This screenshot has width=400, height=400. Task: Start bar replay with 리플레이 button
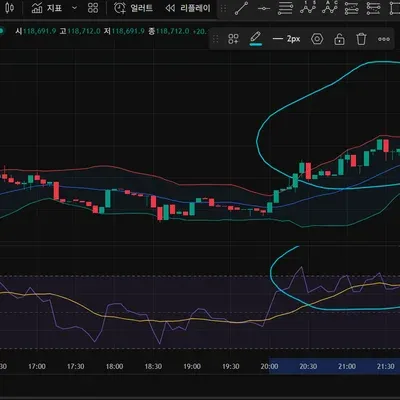point(188,8)
